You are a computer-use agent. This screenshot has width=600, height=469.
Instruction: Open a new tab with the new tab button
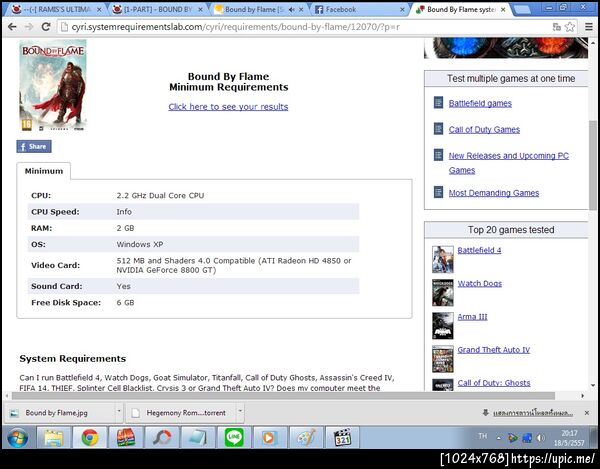tap(521, 10)
